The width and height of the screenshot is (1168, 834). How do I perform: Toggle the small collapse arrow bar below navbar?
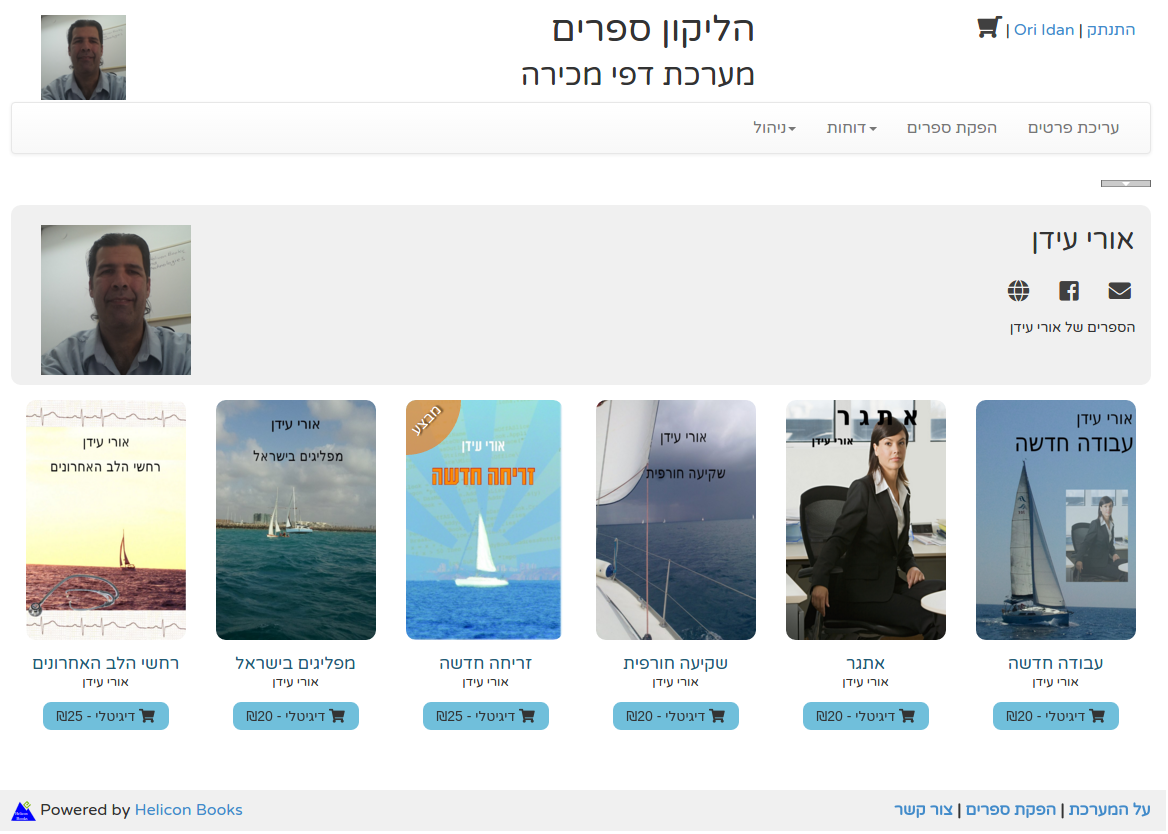pyautogui.click(x=1126, y=183)
